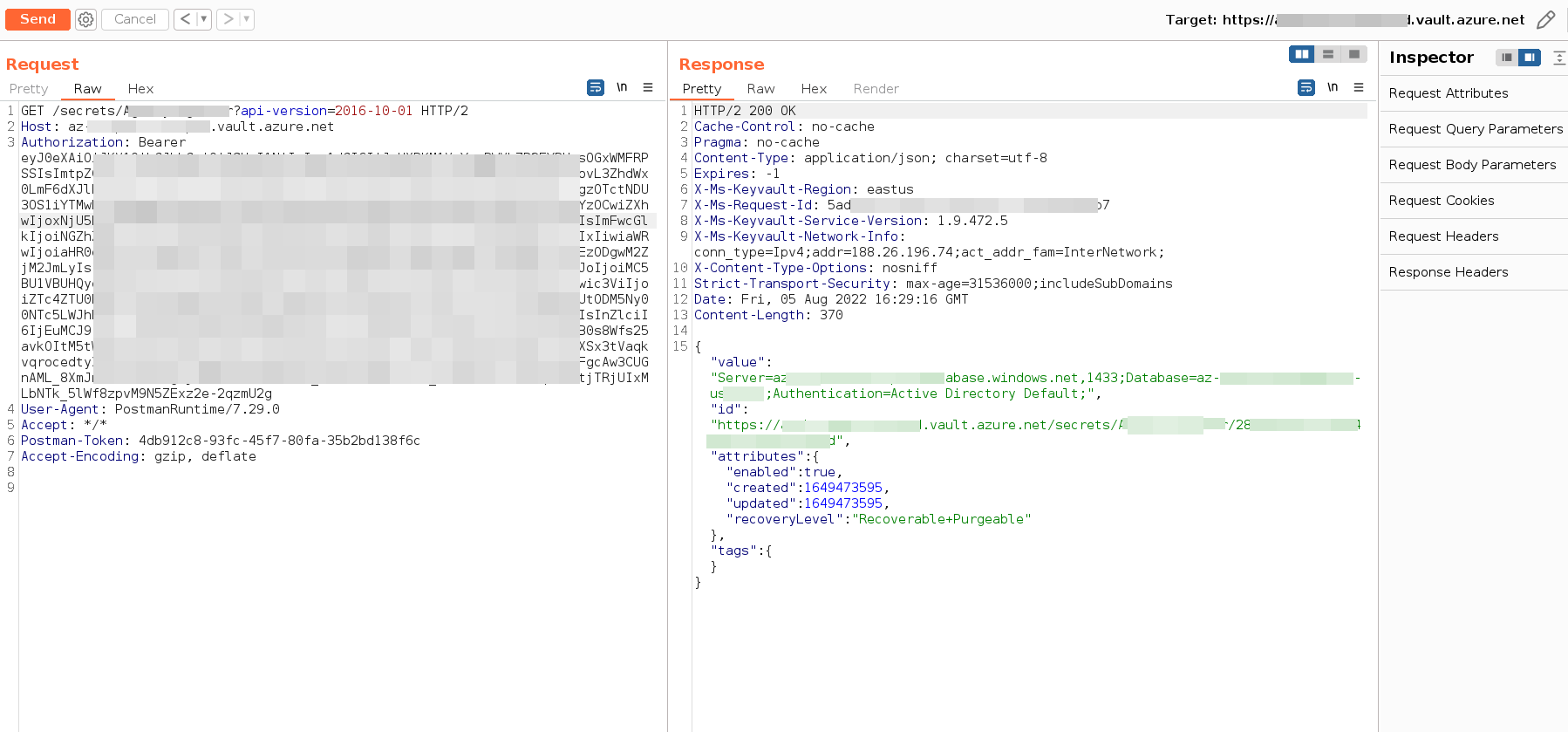Click the Inspector panel title
This screenshot has height=732, width=1568.
[x=1431, y=58]
